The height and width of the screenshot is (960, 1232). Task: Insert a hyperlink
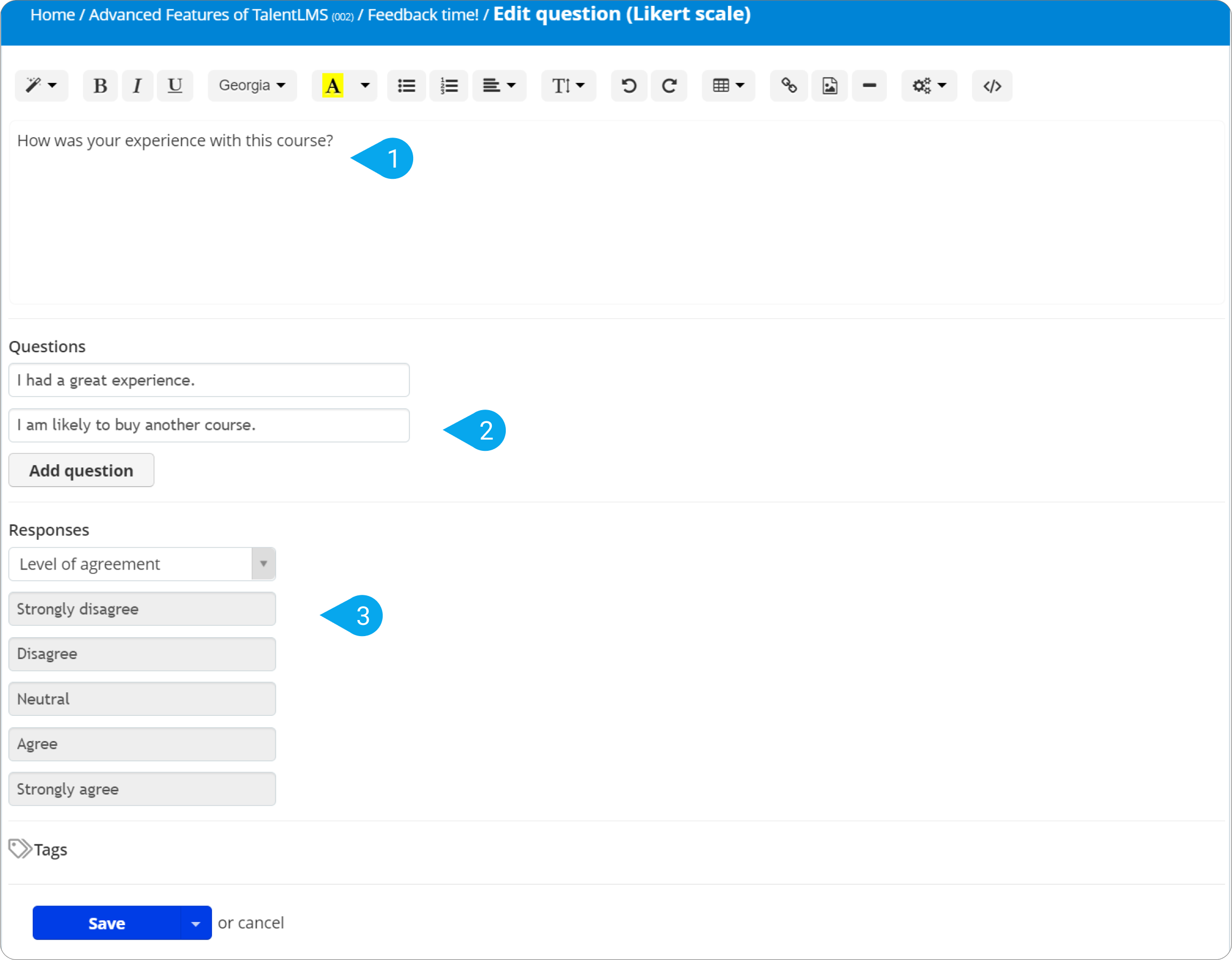click(x=789, y=86)
